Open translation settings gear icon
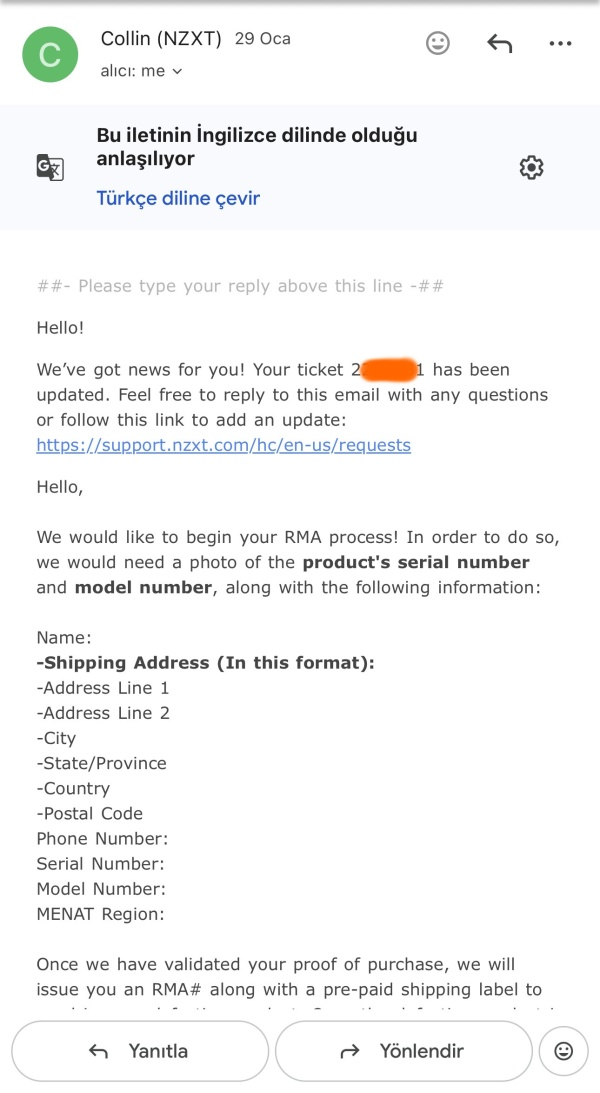This screenshot has height=1093, width=600. (531, 167)
